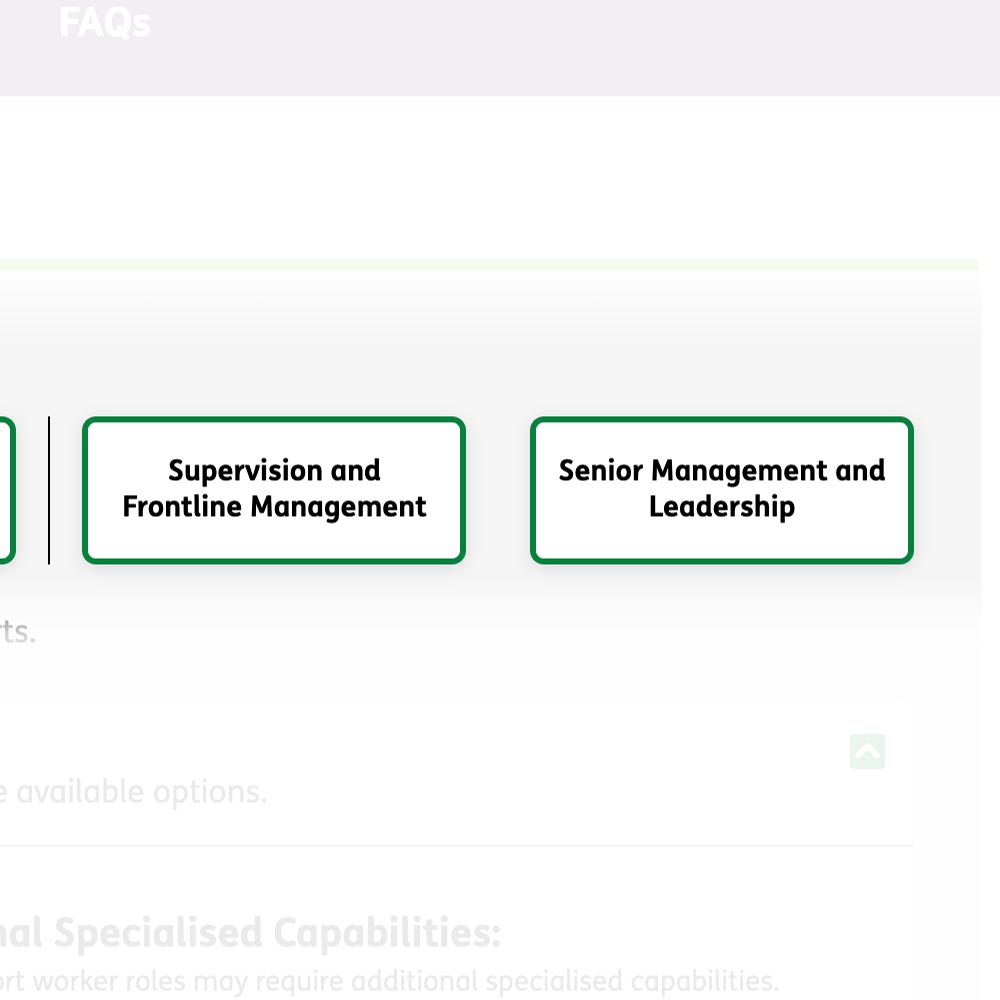Select Supervision and Frontline Management card

pos(274,490)
